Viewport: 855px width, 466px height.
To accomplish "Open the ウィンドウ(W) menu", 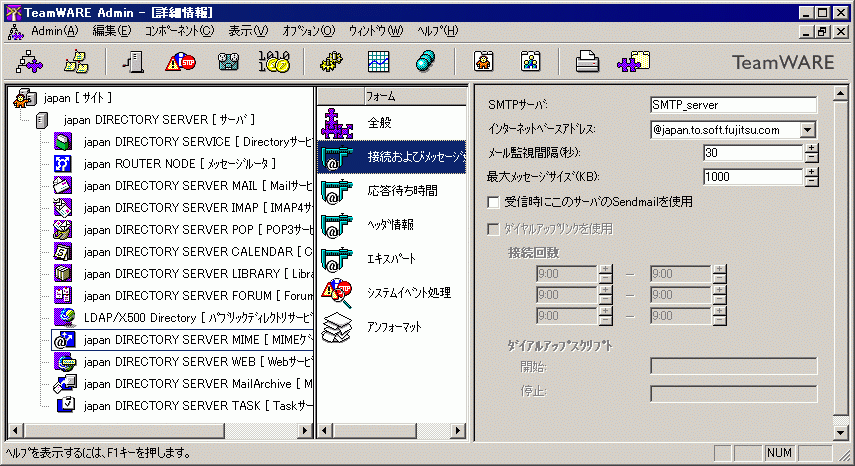I will point(376,31).
